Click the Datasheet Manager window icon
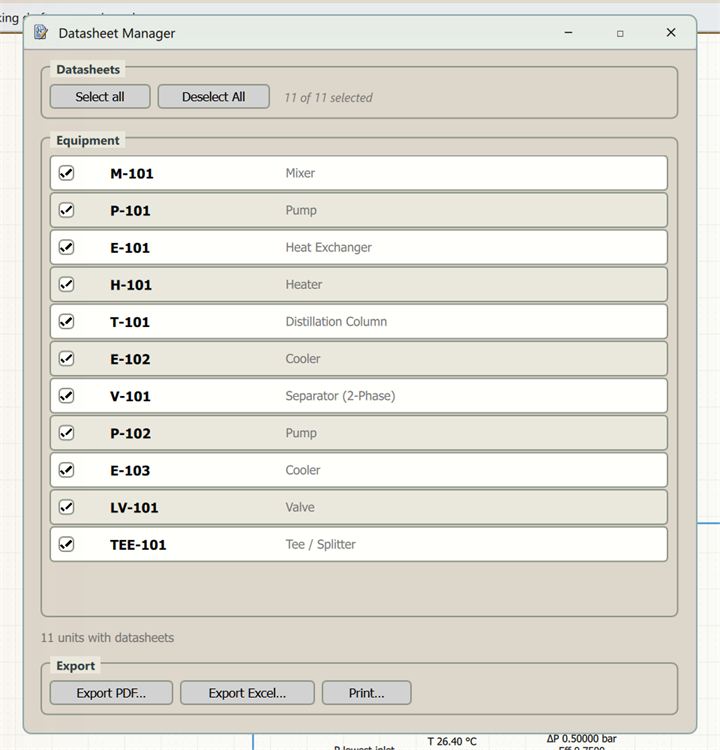 41,33
